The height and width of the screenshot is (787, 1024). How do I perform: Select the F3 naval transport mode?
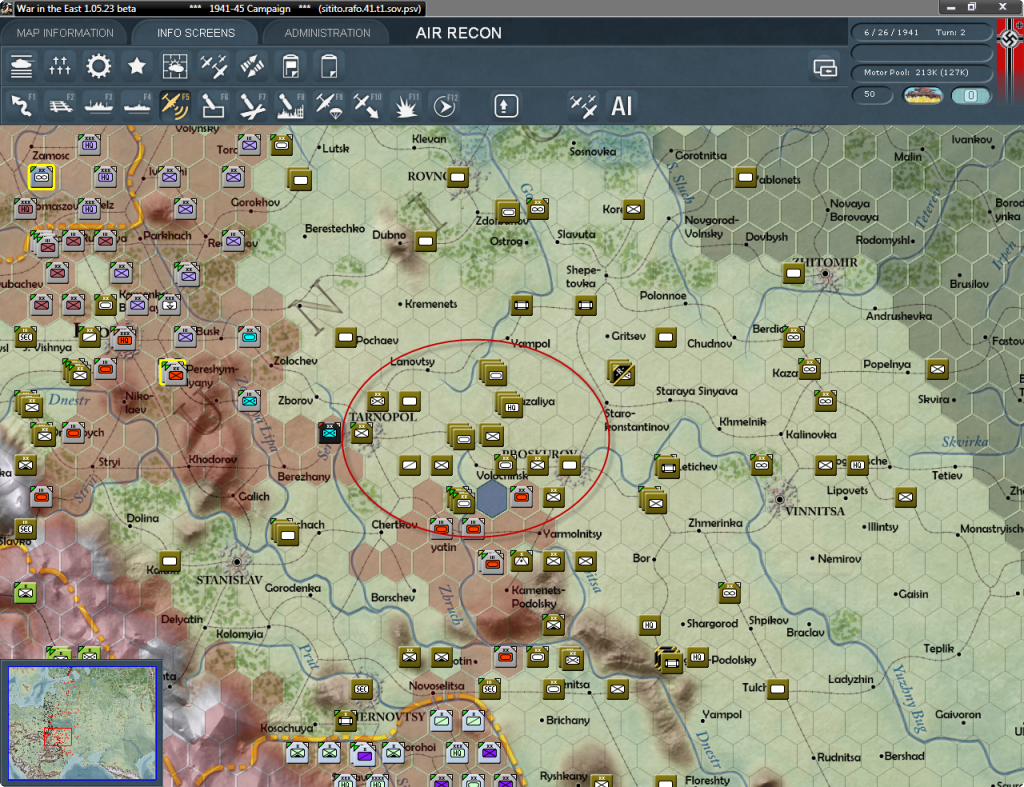click(x=99, y=106)
